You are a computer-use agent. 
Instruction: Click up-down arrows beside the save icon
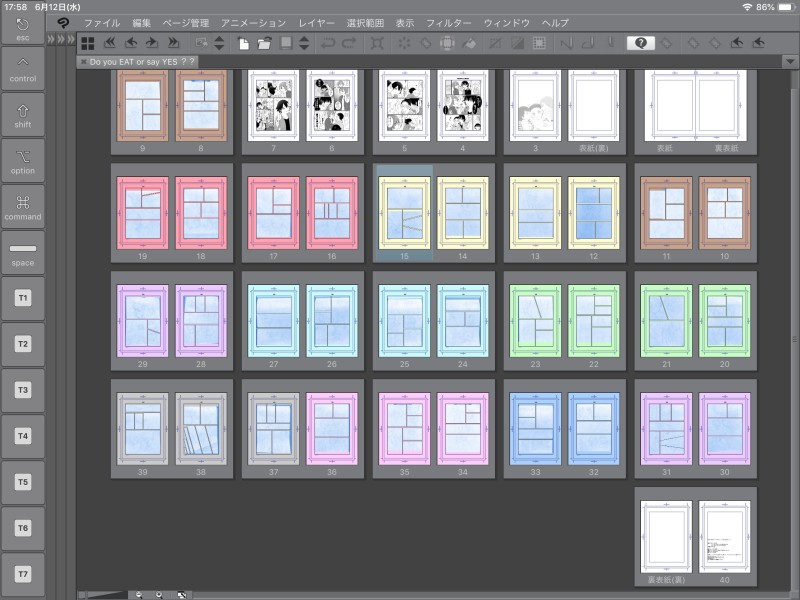coord(304,43)
